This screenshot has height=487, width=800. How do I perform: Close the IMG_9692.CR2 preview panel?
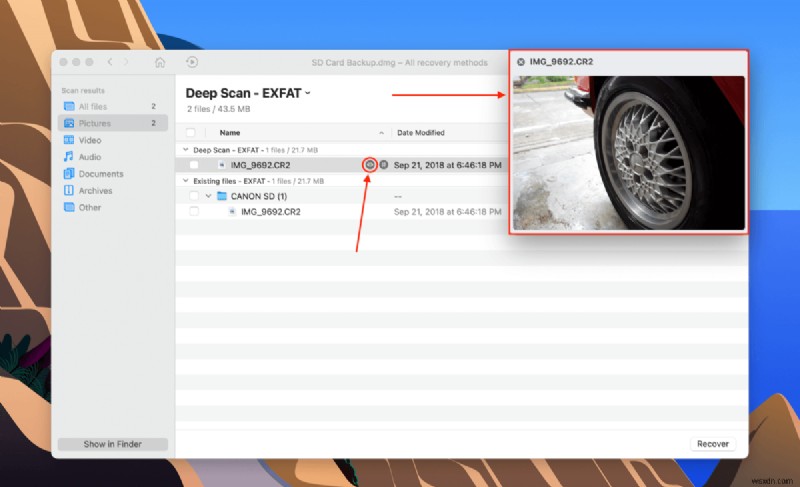520,62
